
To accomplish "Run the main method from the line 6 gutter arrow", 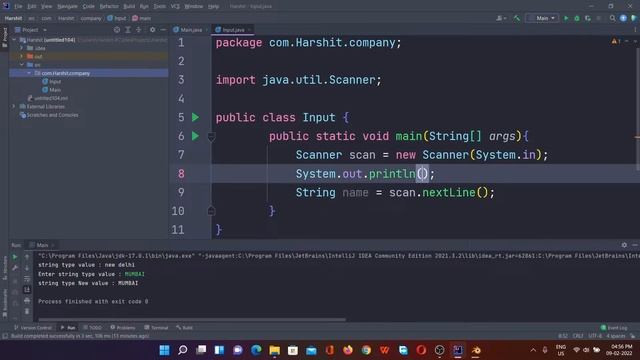I will click(196, 136).
